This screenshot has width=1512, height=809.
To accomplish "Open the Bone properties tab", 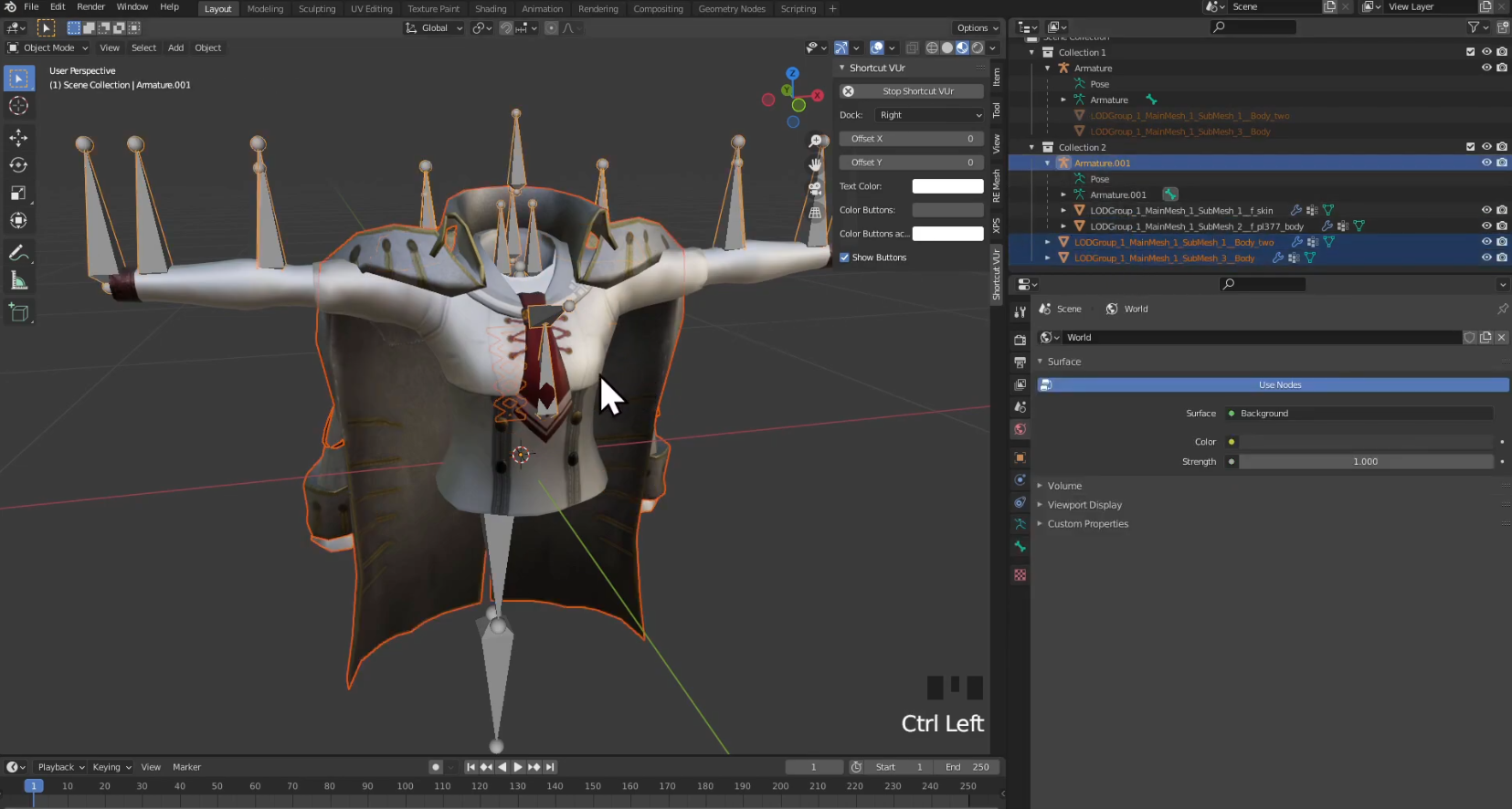I will pos(1020,547).
